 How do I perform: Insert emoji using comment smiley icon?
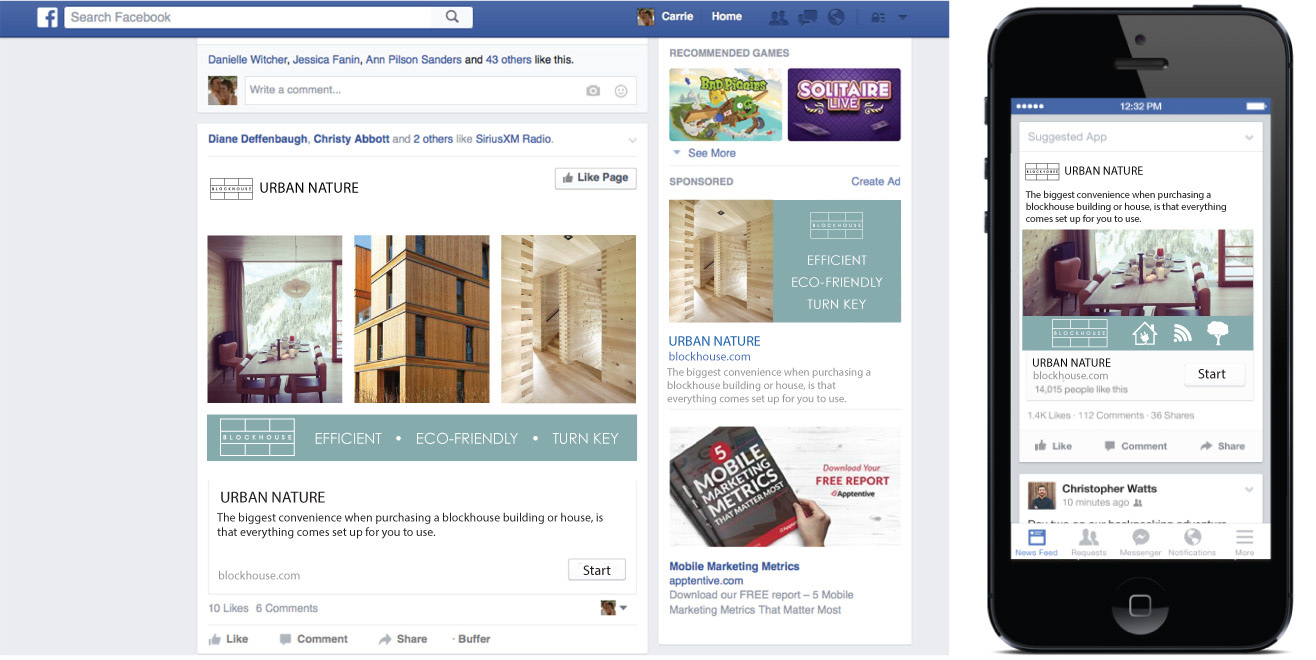click(621, 90)
